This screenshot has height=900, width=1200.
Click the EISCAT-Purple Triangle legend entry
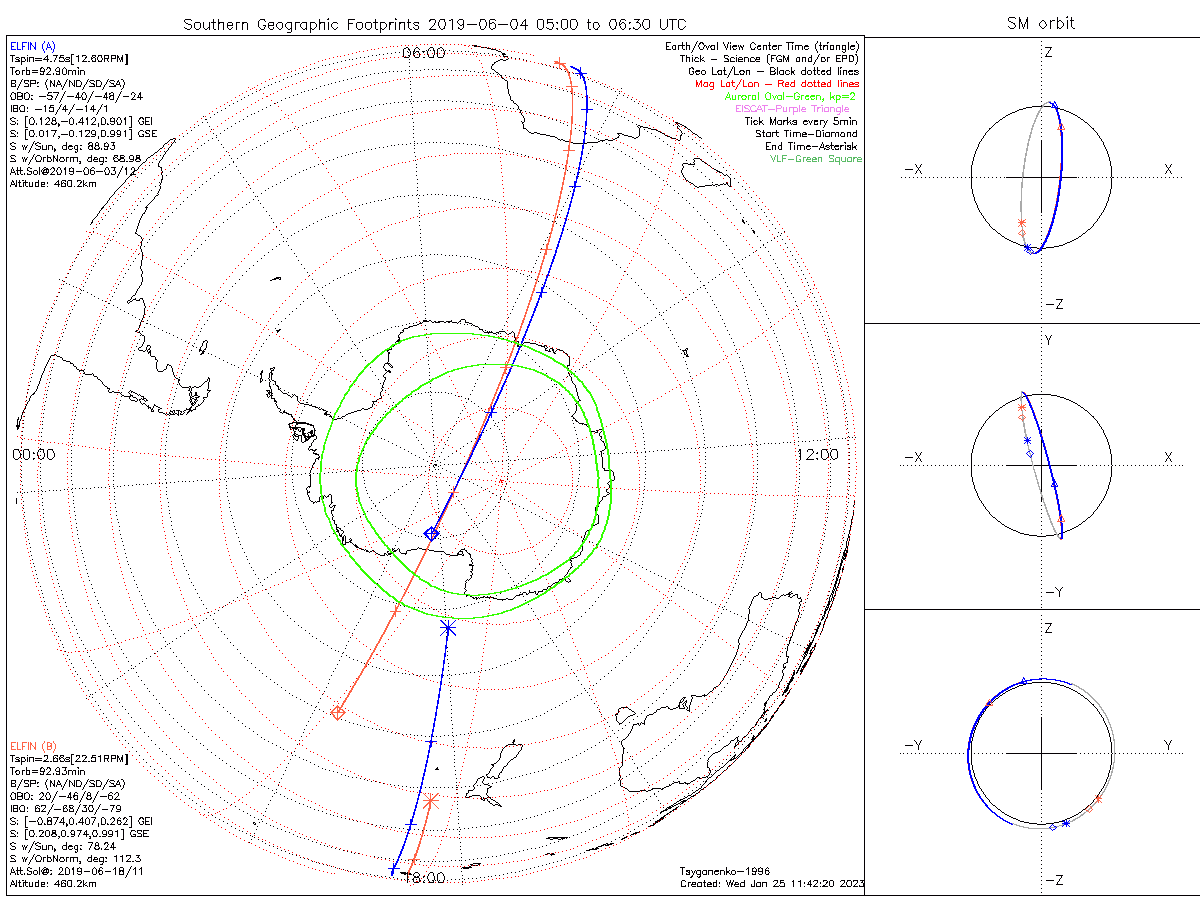tap(792, 108)
